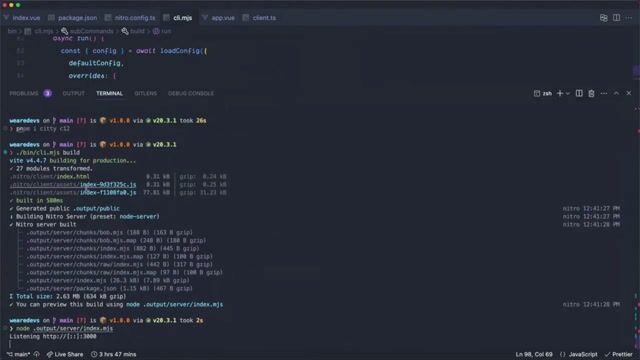This screenshot has width=640, height=360.
Task: Click the zsh terminal shell indicator
Action: pyautogui.click(x=542, y=93)
